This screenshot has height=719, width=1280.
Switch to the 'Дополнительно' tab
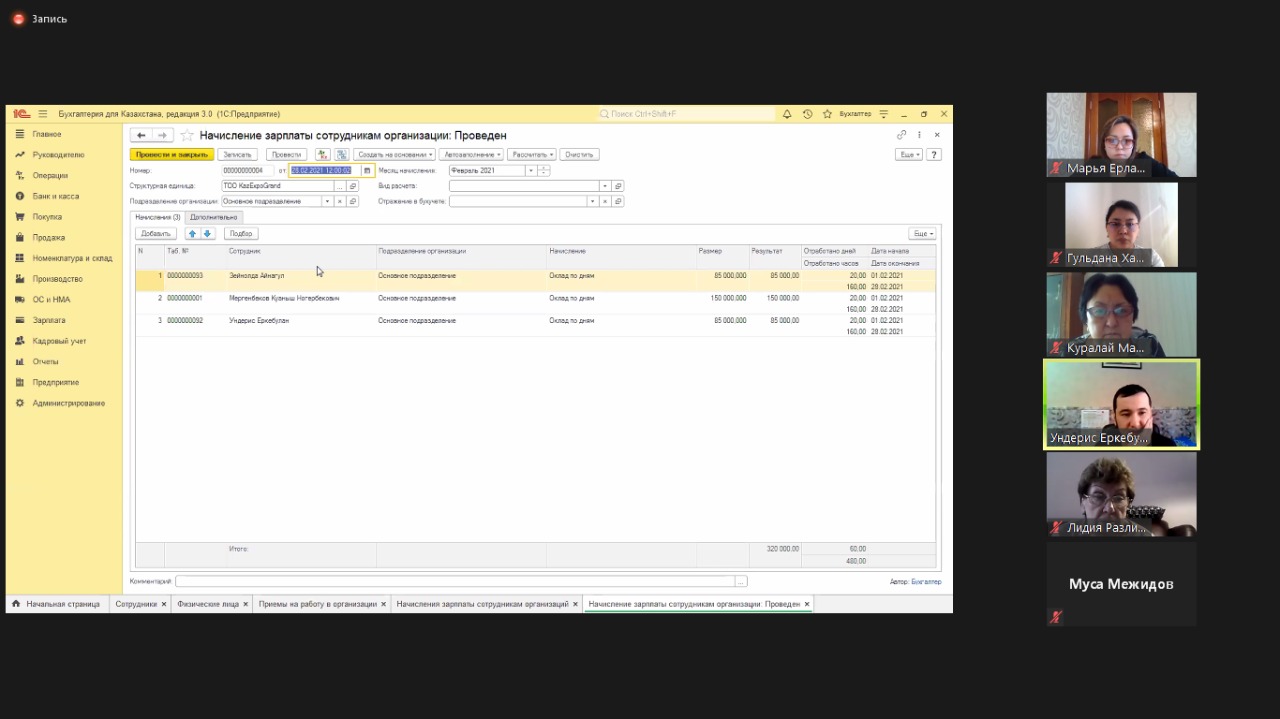click(x=214, y=217)
